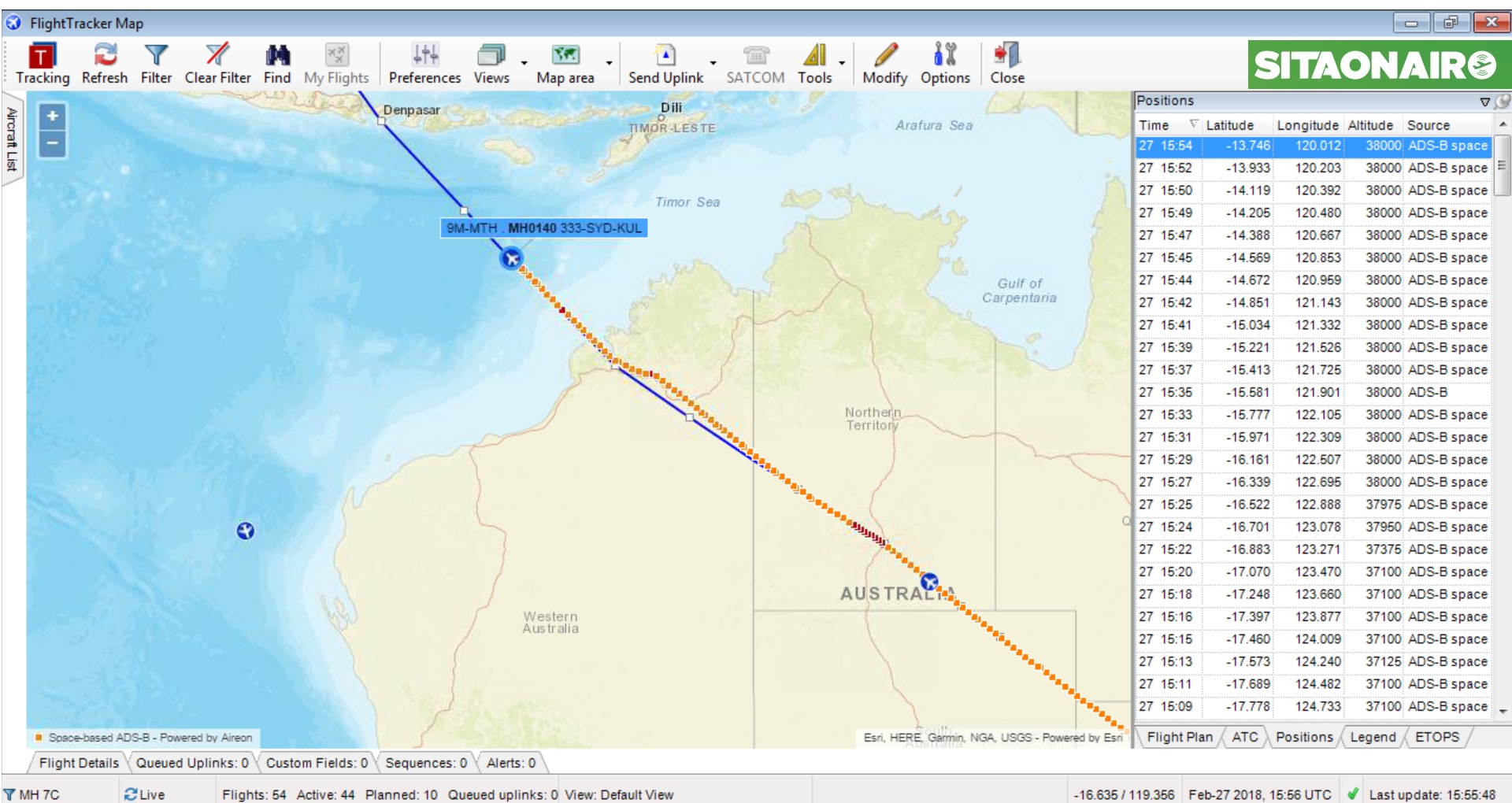Expand the Views dropdown arrow

[524, 63]
